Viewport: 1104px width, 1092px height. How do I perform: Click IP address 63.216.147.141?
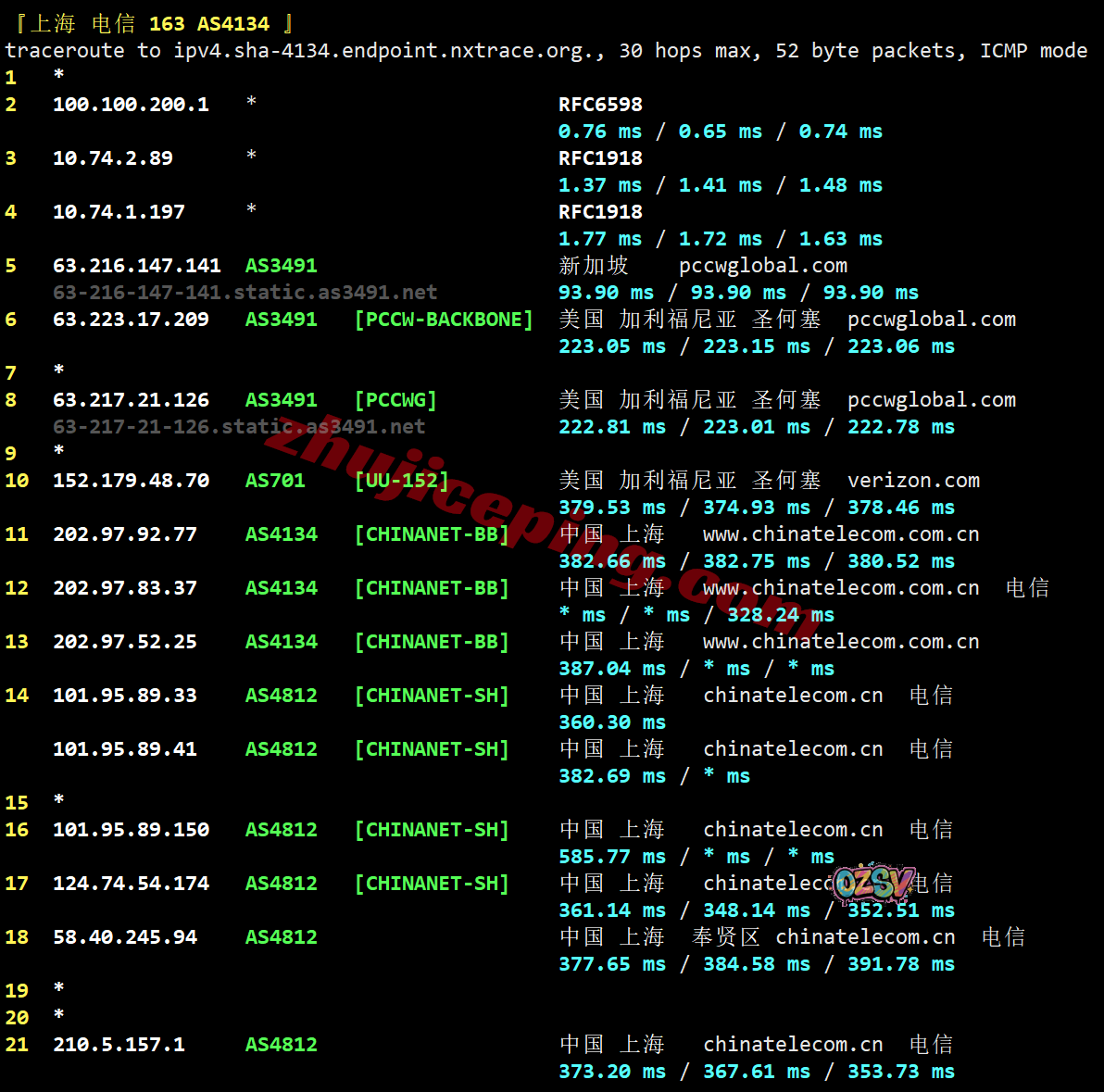pyautogui.click(x=137, y=266)
